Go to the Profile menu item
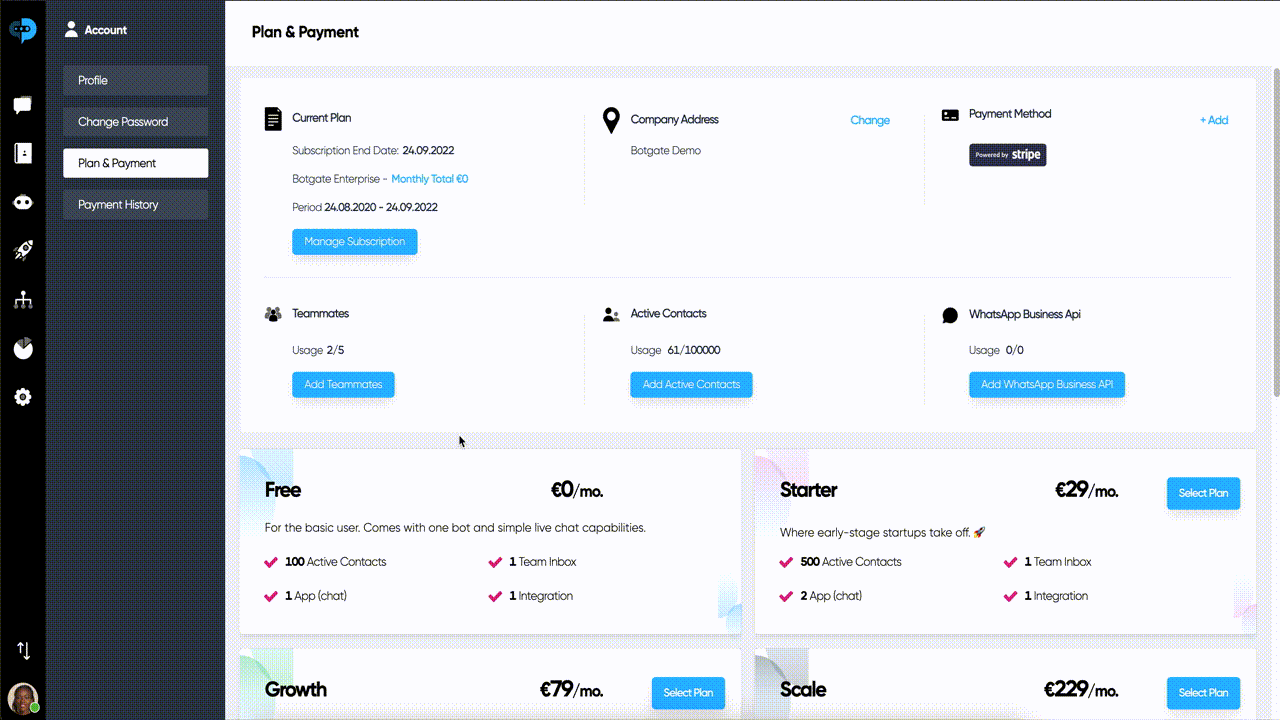The image size is (1280, 720). click(135, 80)
